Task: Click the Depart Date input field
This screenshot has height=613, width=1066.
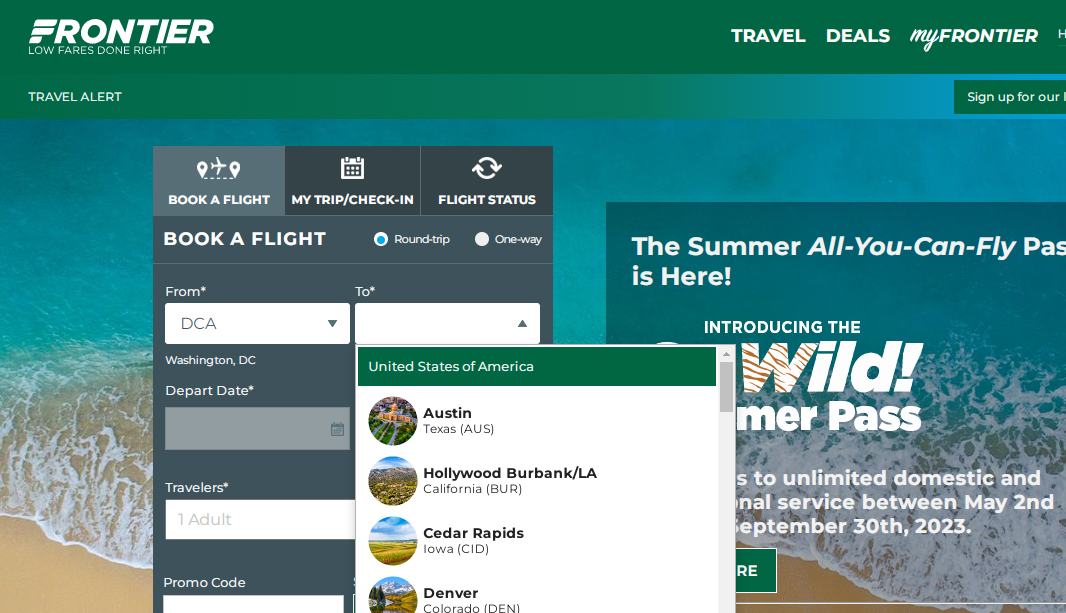Action: click(257, 428)
